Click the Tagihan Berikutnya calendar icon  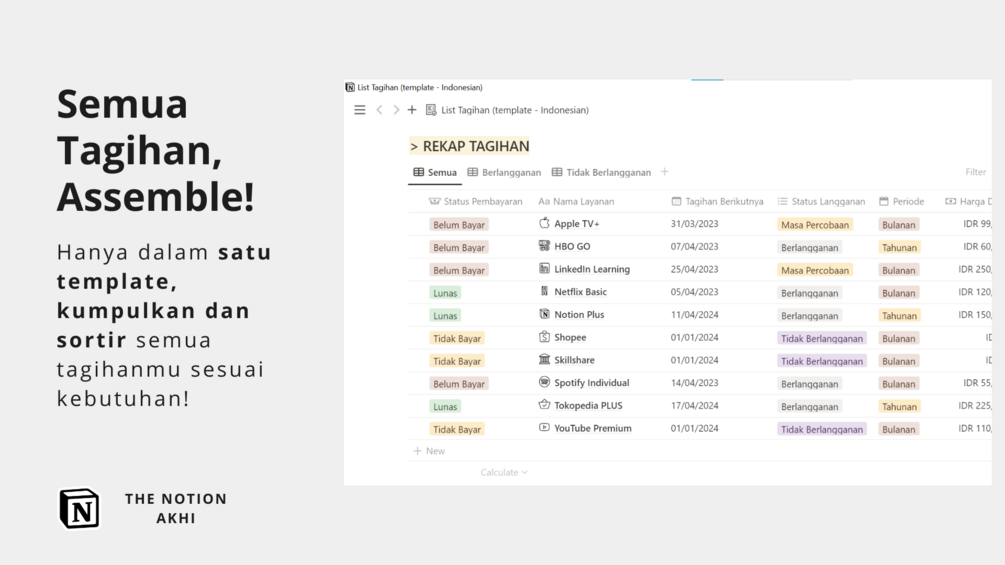point(676,201)
